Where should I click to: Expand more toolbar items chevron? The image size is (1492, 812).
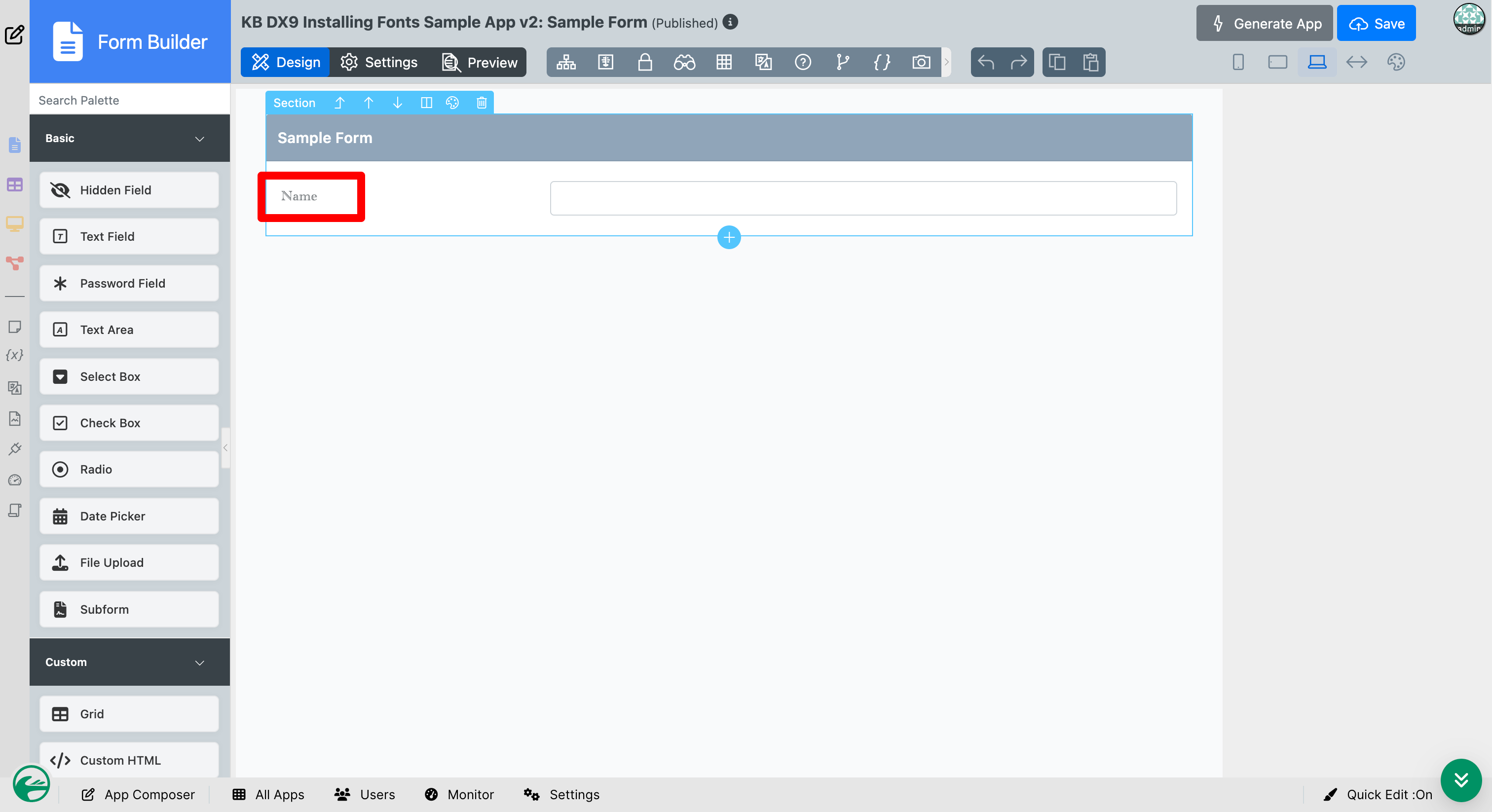click(946, 62)
